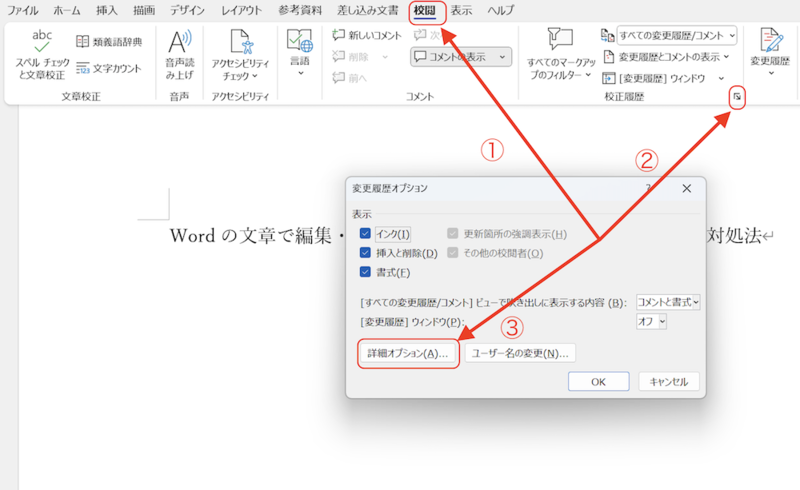Screen dimensions: 800x490
Task: Click the キャンセル button
Action: 668,382
